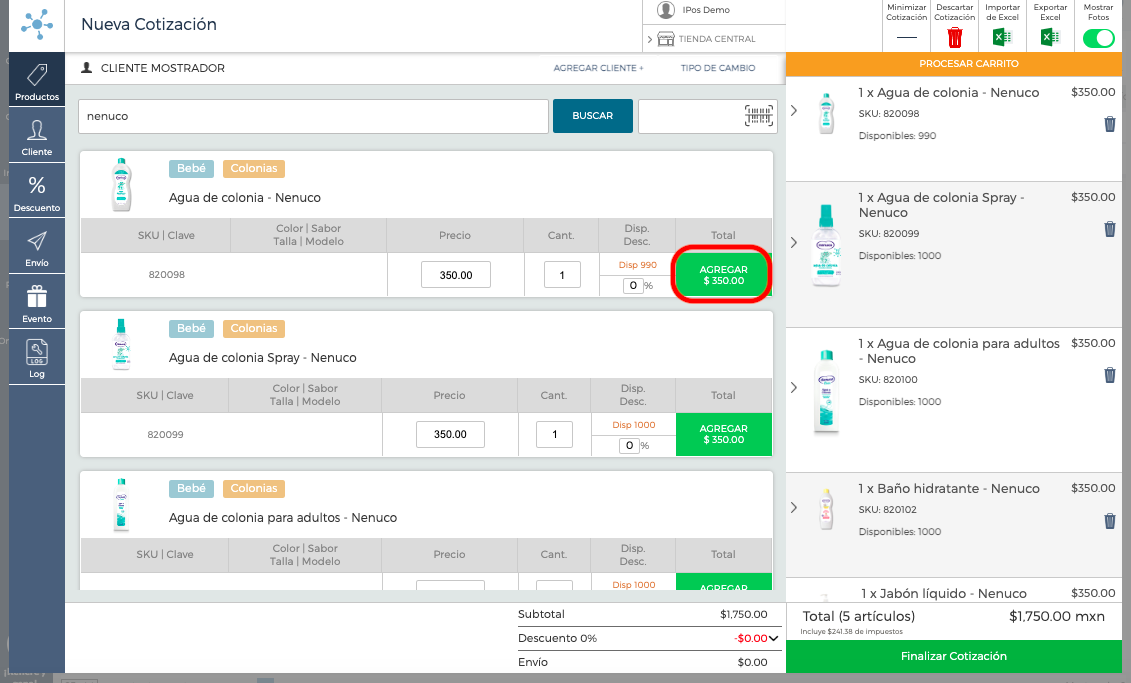Click quantity field of SKU 820098

coord(562,275)
